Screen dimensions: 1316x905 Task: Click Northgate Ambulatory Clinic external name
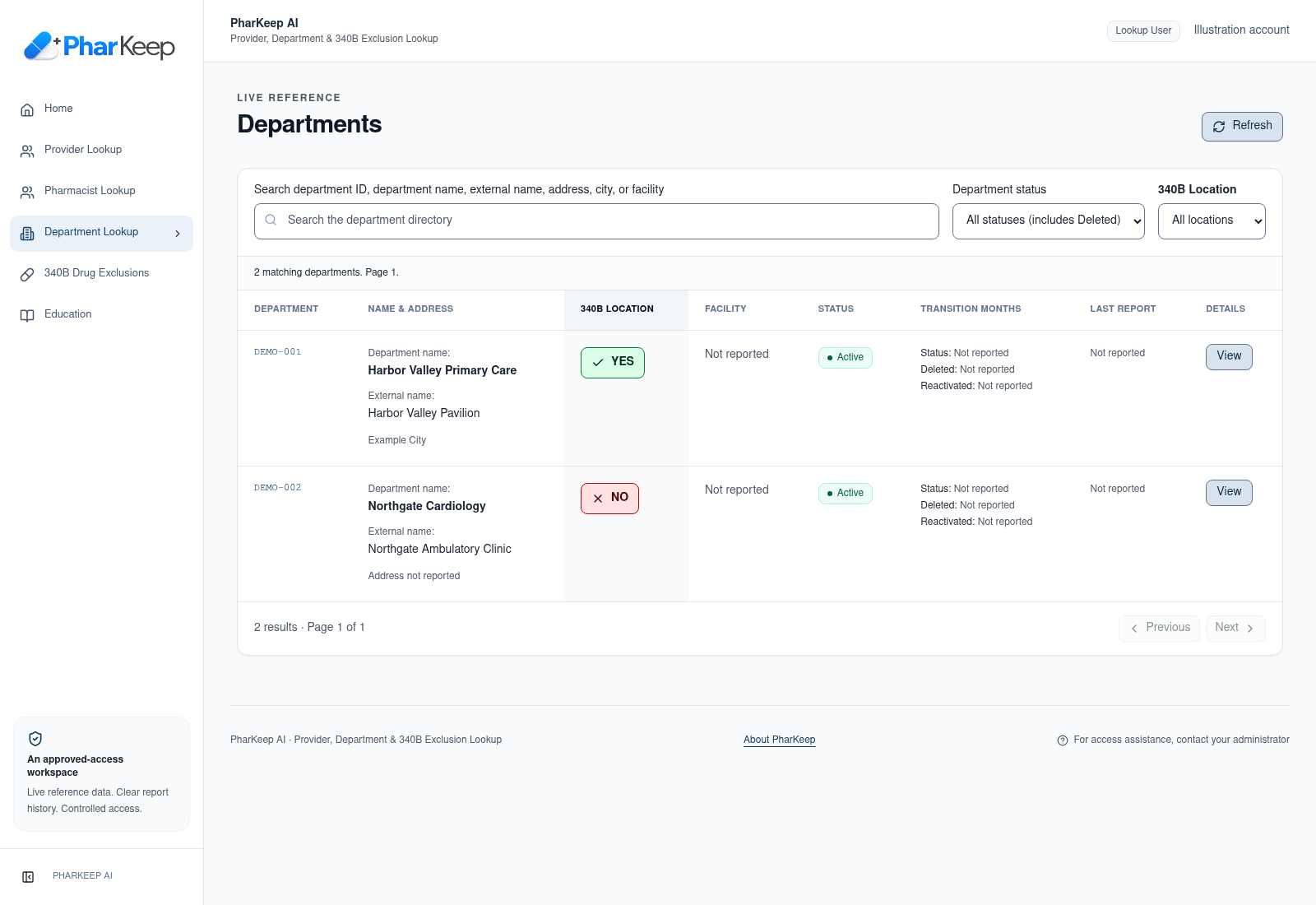click(439, 549)
